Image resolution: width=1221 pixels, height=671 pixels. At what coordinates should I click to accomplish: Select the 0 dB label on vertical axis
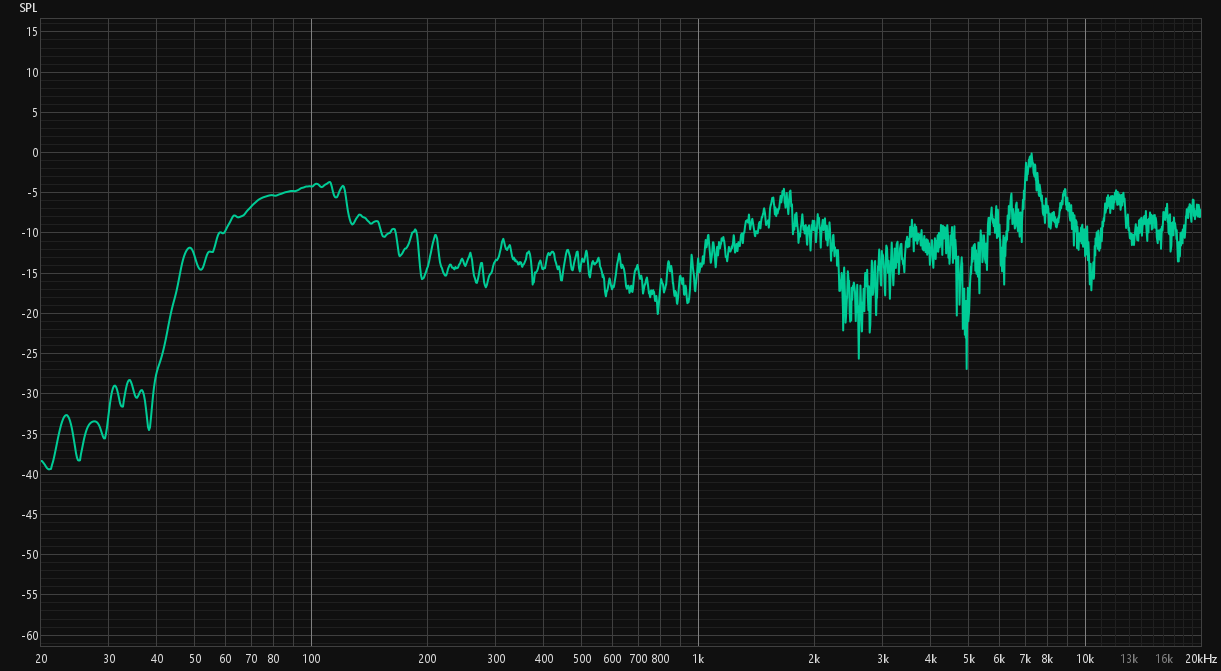coord(34,153)
